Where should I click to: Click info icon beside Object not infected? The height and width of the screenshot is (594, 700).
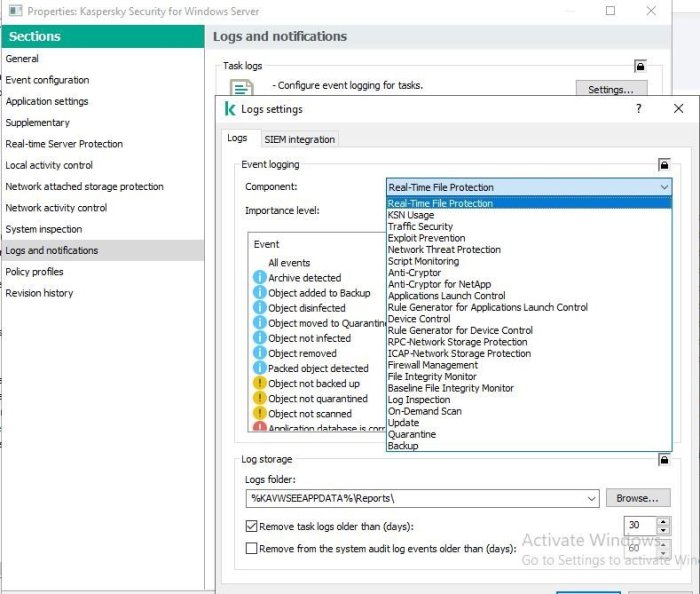[259, 338]
